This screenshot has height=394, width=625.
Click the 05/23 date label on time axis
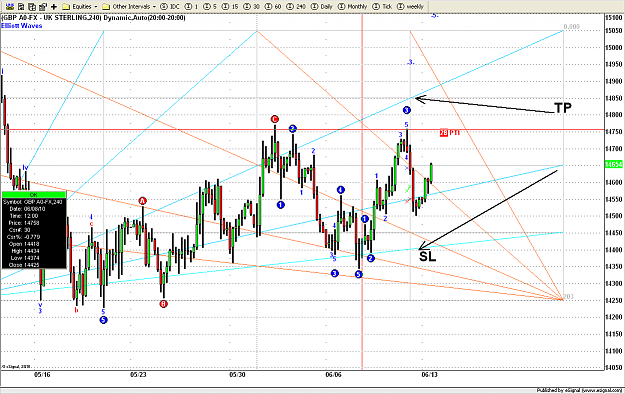tap(138, 375)
